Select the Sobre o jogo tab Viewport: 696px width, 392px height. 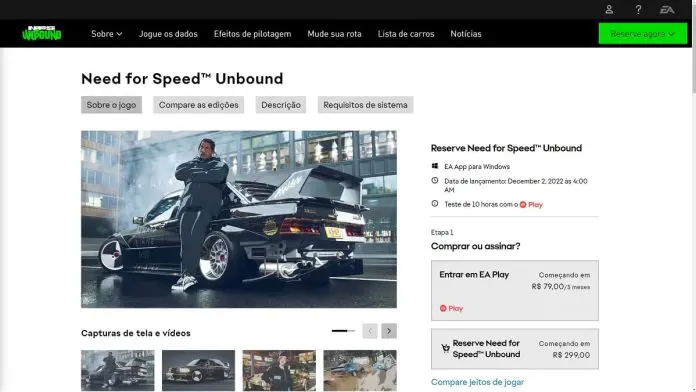[x=111, y=105]
